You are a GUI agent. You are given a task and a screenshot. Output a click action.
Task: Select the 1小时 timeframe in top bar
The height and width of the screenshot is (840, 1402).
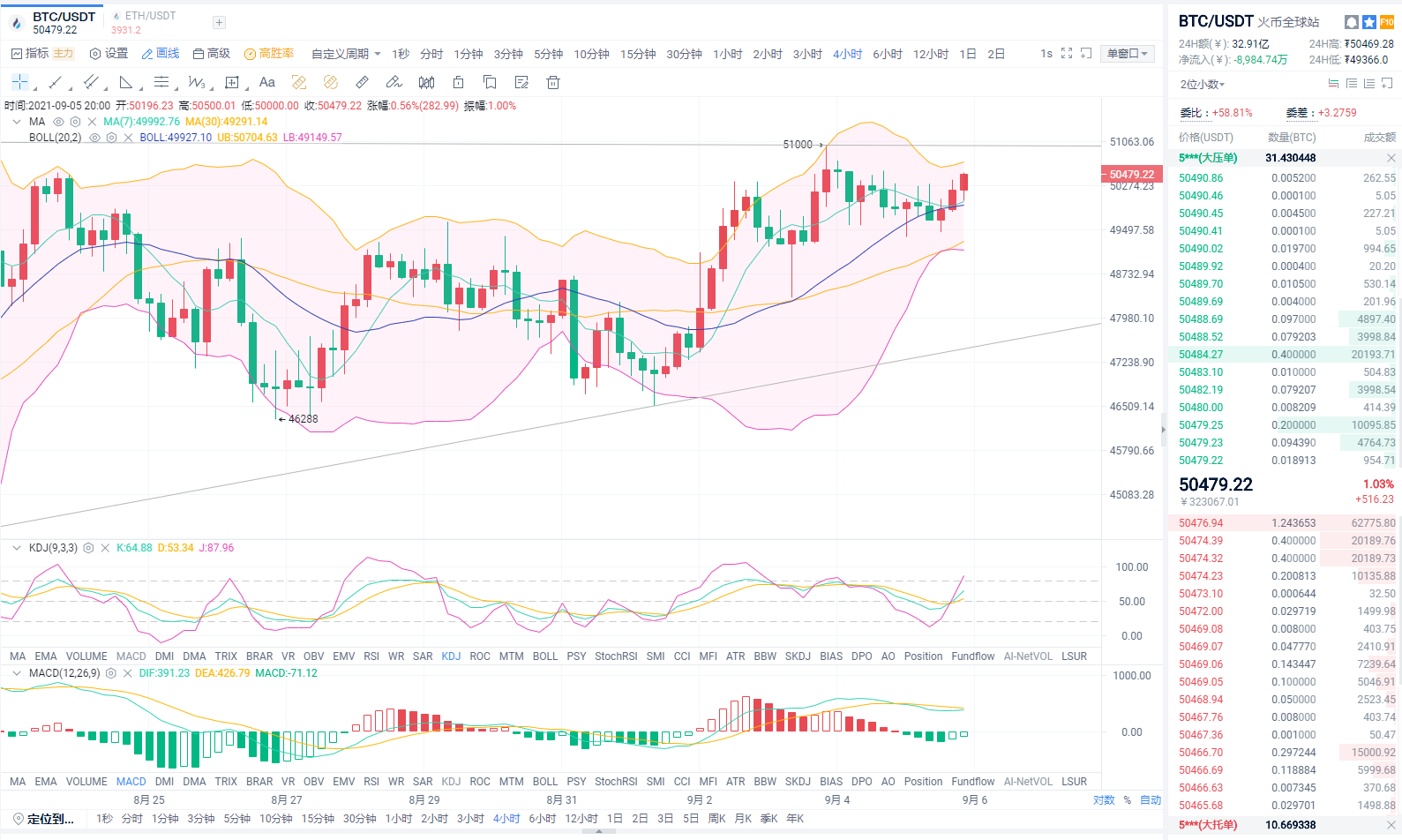pos(727,54)
